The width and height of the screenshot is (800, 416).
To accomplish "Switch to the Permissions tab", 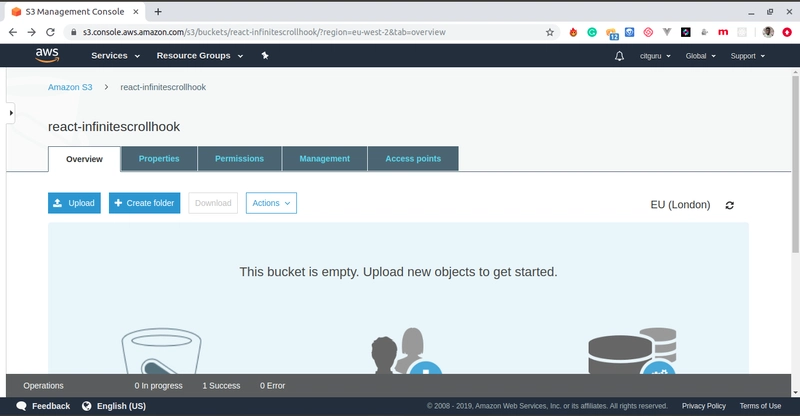I will point(239,159).
